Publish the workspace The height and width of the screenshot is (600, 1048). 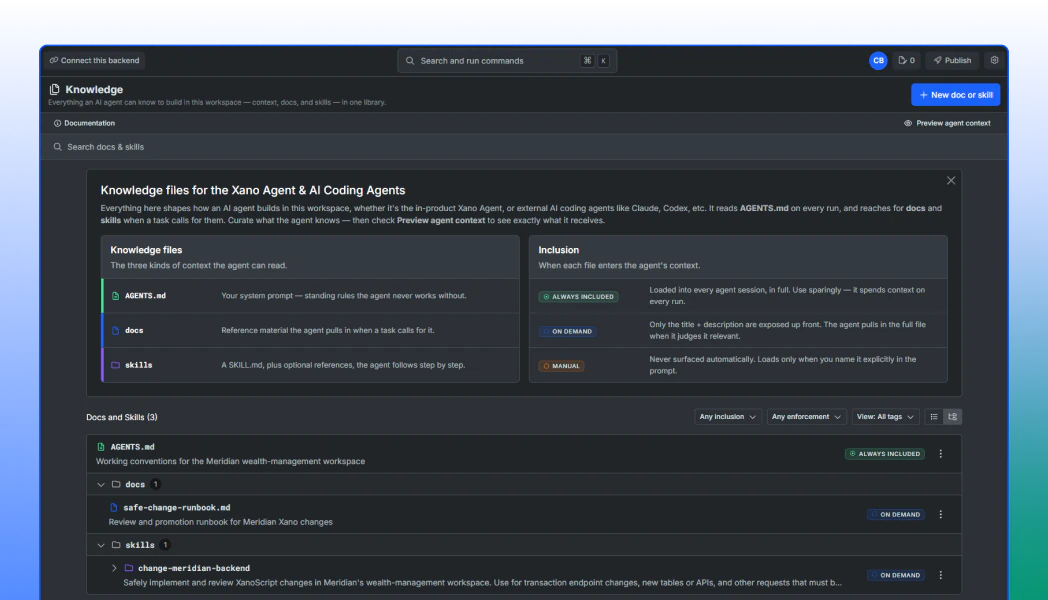click(x=952, y=60)
